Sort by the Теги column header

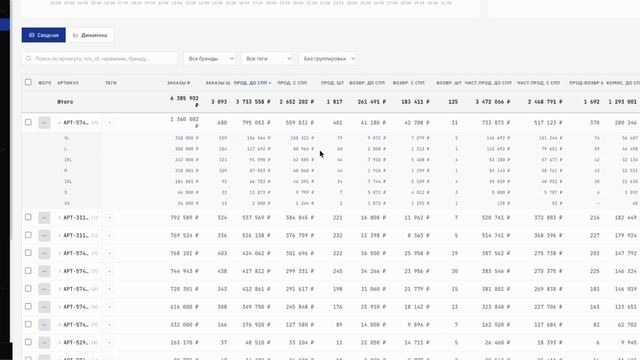point(111,83)
